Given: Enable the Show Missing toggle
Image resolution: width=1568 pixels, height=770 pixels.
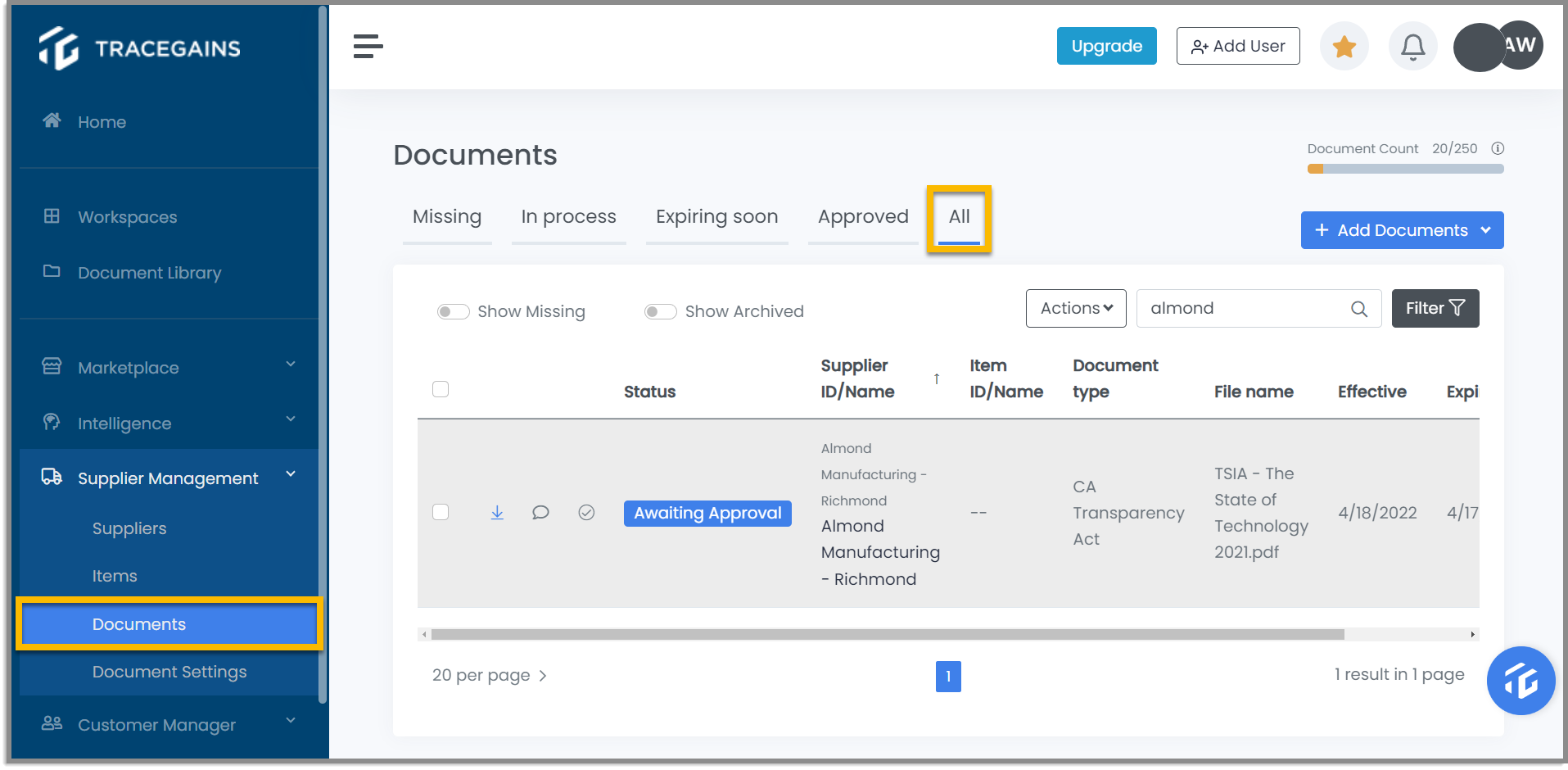Looking at the screenshot, I should tap(453, 311).
